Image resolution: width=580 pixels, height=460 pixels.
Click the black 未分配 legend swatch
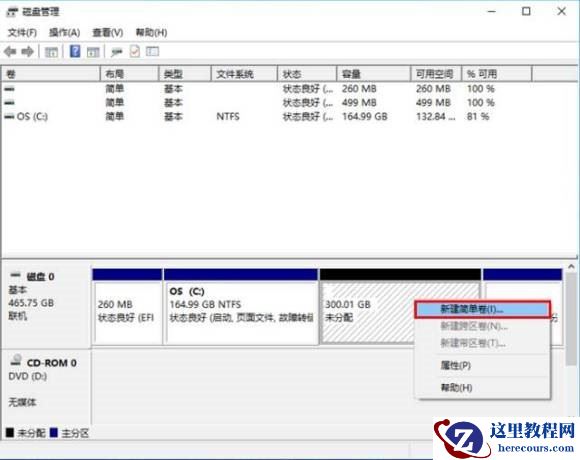tap(10, 432)
